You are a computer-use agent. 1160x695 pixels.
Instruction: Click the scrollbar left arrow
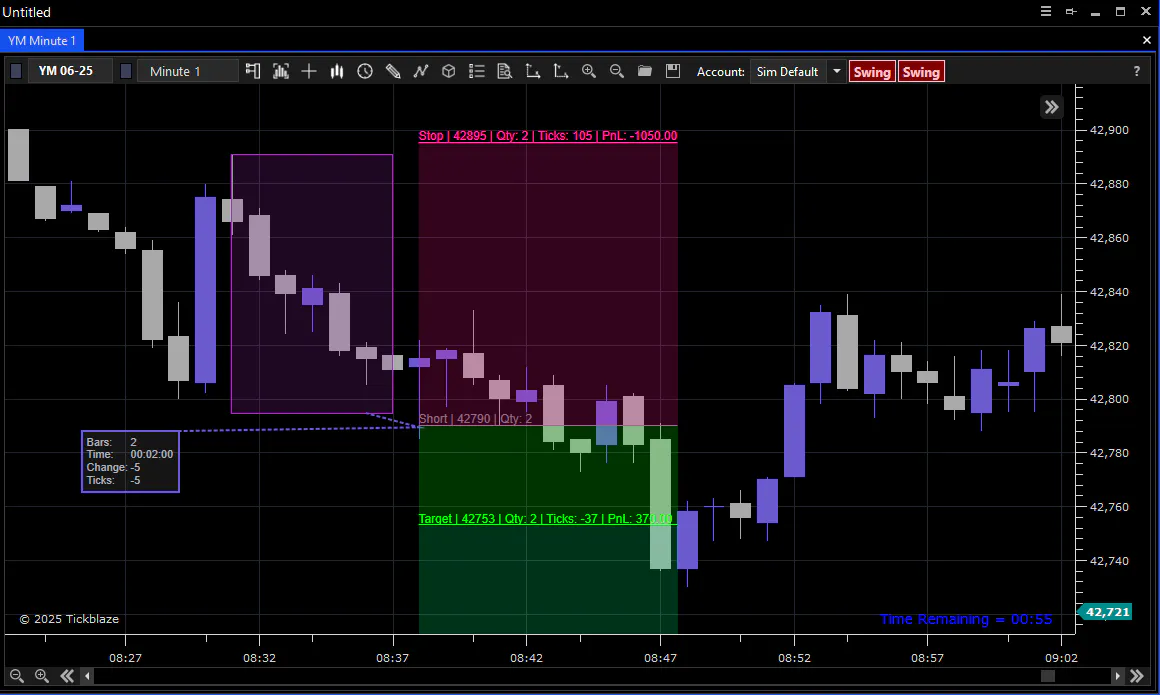87,676
